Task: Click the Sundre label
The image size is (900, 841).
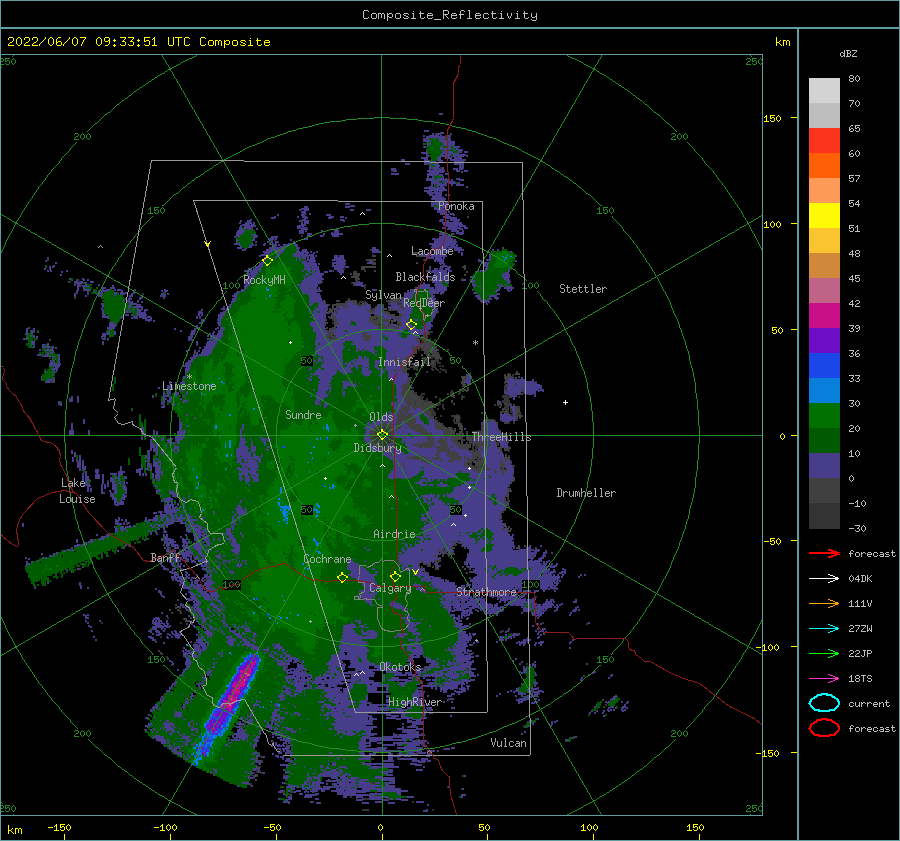Action: click(x=303, y=414)
